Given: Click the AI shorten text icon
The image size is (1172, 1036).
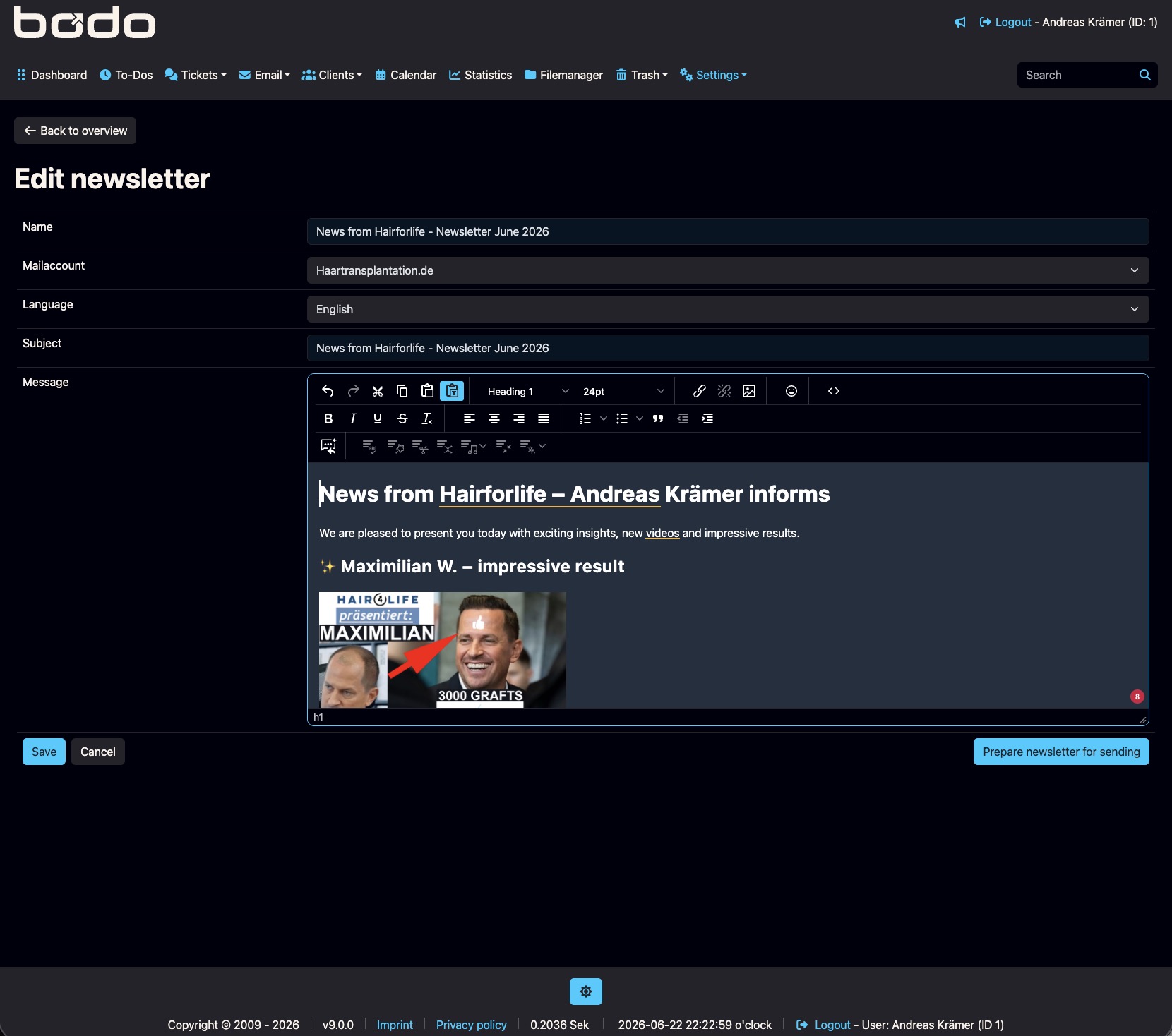Looking at the screenshot, I should coord(420,446).
